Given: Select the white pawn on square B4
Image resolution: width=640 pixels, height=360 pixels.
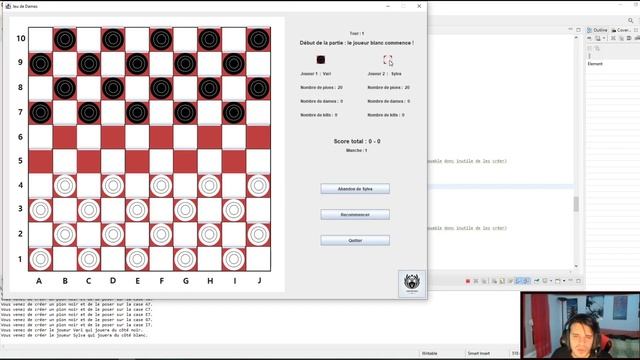Looking at the screenshot, I should [x=64, y=186].
